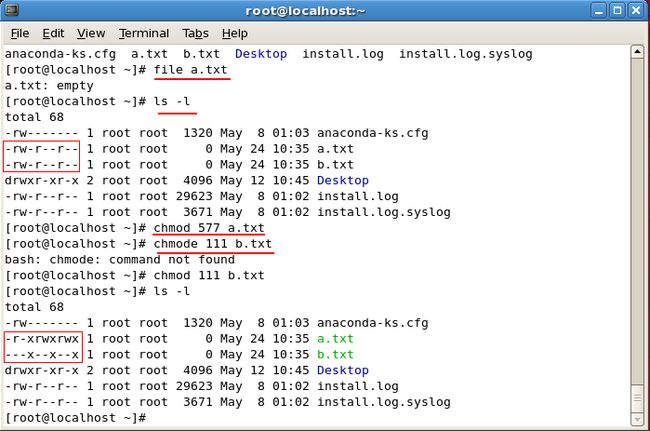Click the 'chmod 111 b.txt' command
The image size is (650, 431).
pos(209,275)
